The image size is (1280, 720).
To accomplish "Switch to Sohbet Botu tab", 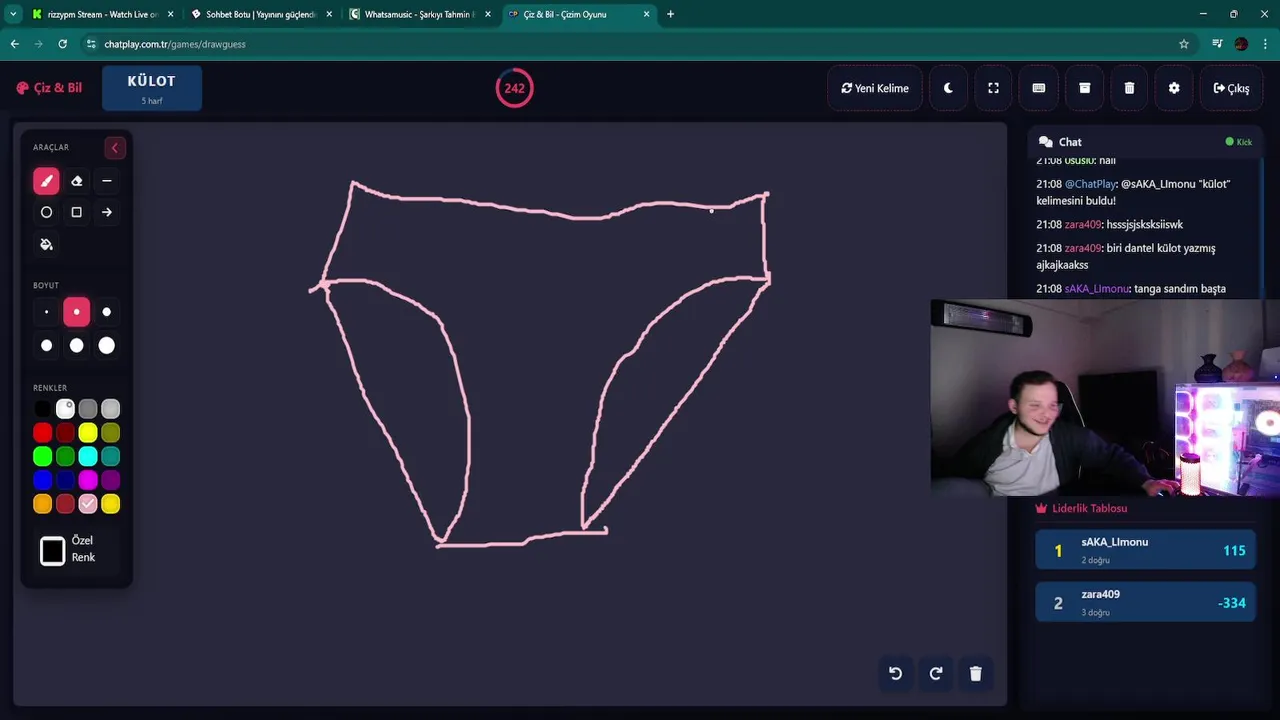I will point(260,14).
